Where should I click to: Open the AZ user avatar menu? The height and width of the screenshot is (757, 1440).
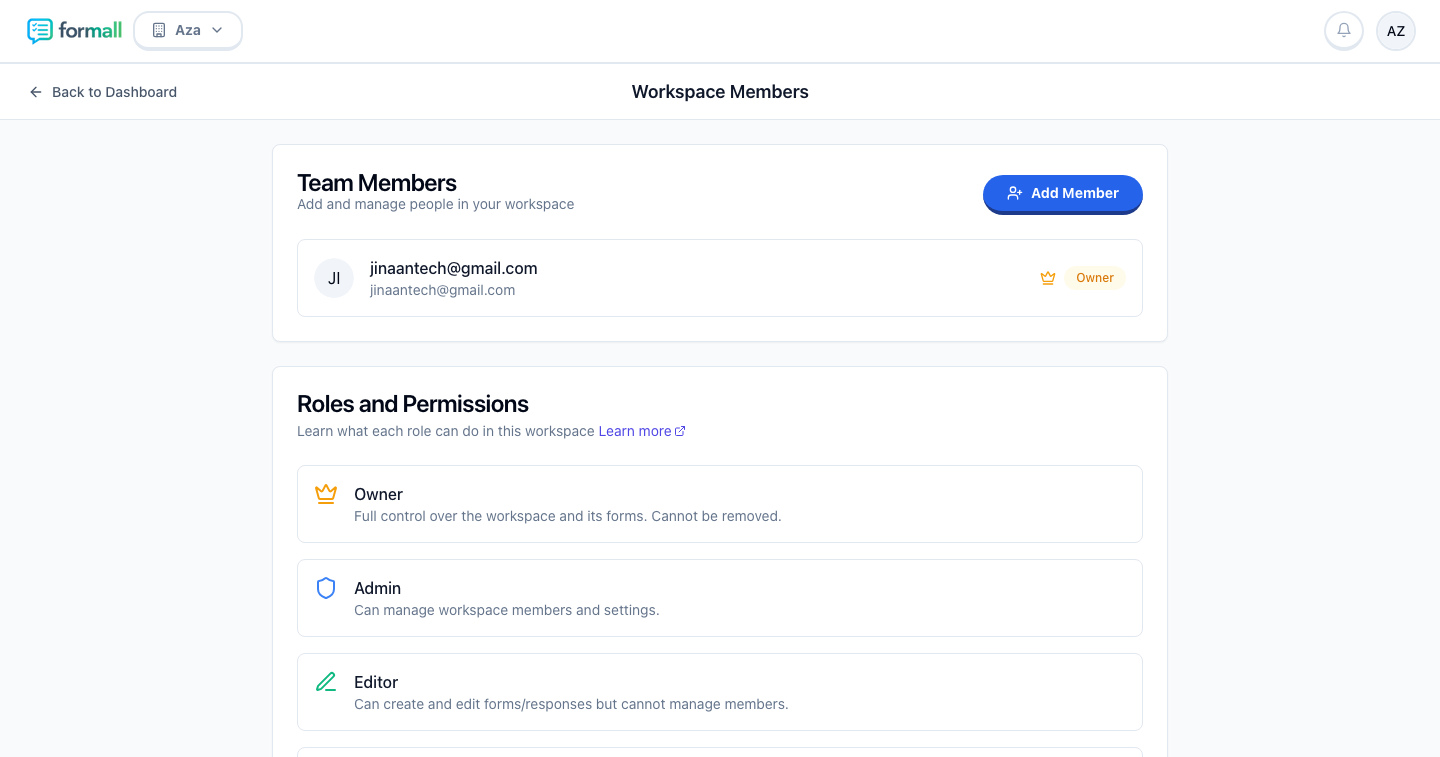(x=1396, y=31)
